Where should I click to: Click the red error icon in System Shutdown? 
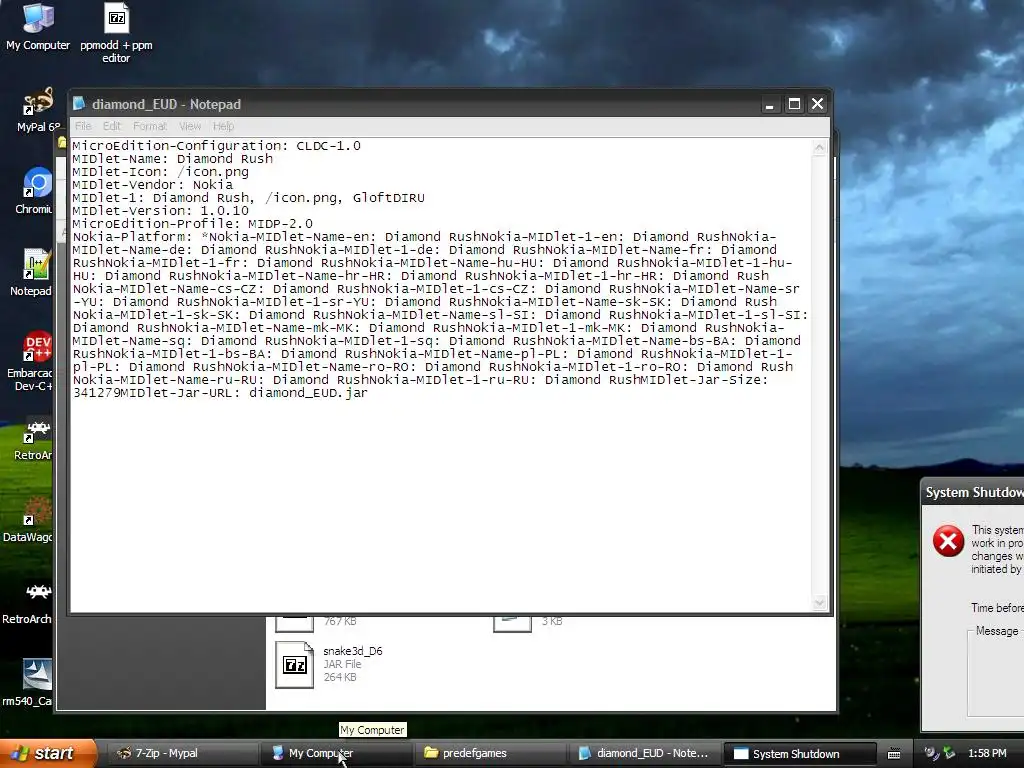[948, 541]
